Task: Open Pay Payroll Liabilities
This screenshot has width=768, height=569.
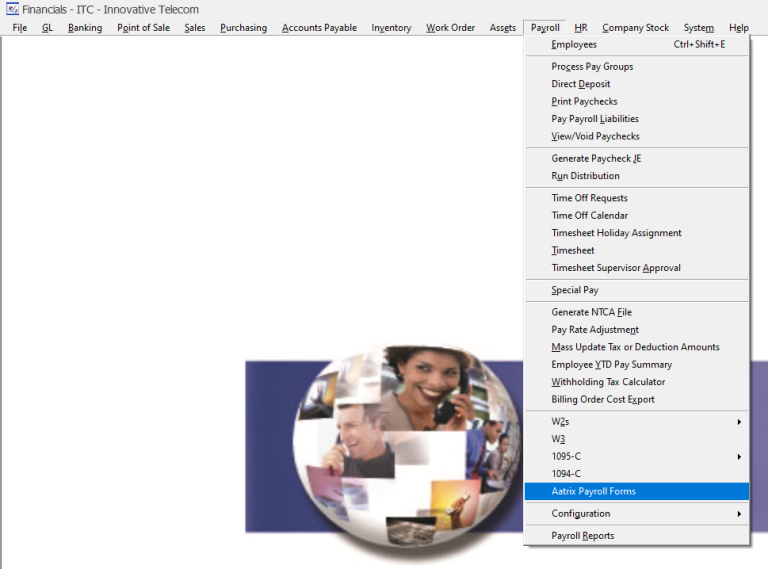Action: (x=595, y=119)
